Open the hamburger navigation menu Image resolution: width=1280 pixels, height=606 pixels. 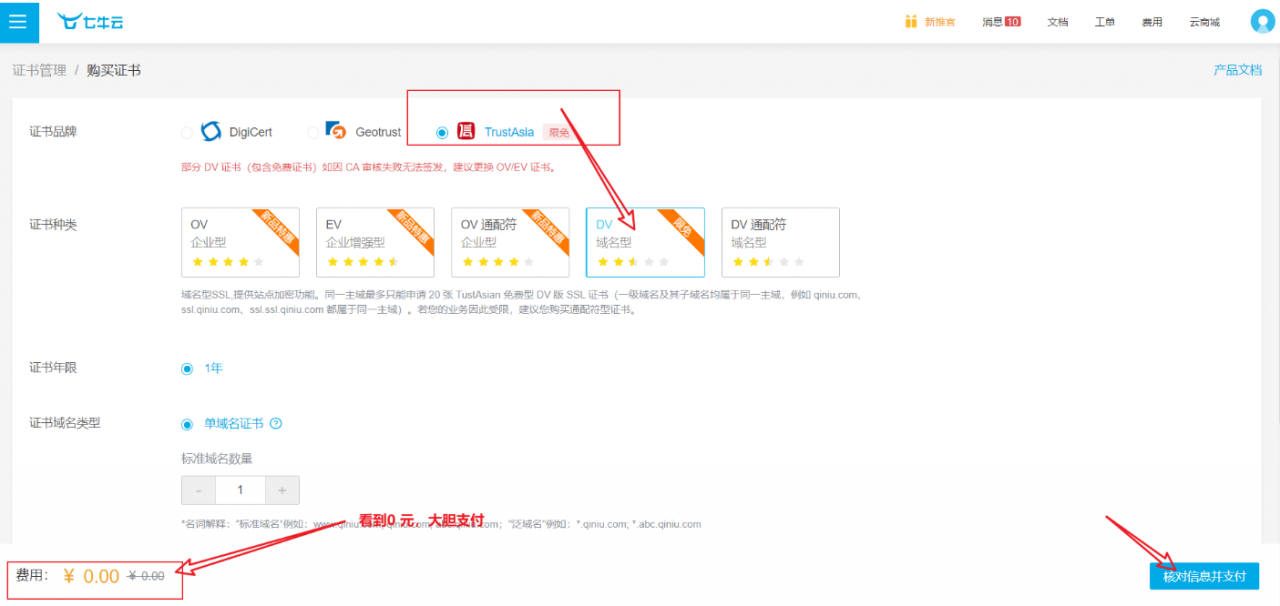point(19,21)
